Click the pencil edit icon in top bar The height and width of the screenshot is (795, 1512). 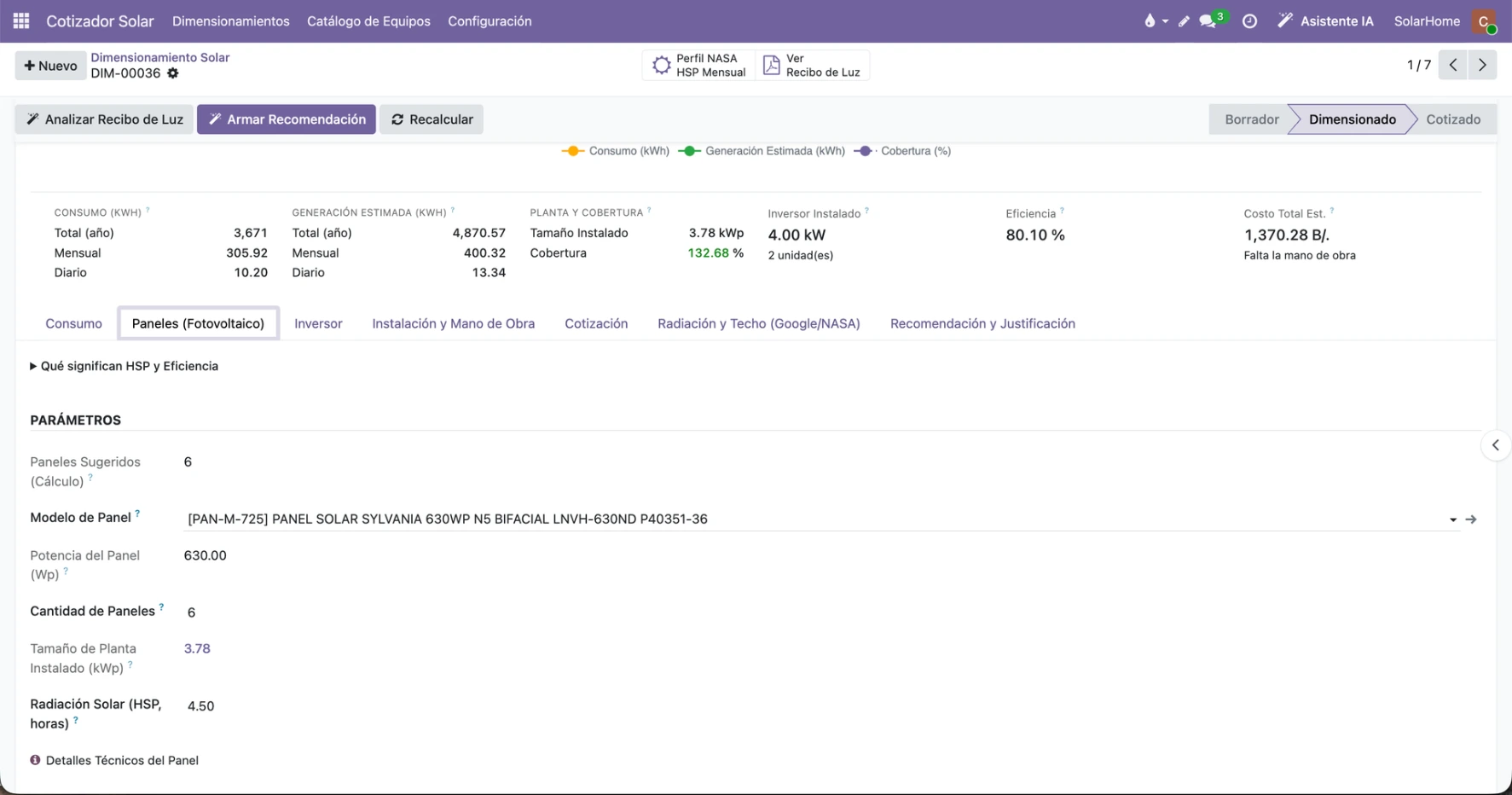[1184, 21]
